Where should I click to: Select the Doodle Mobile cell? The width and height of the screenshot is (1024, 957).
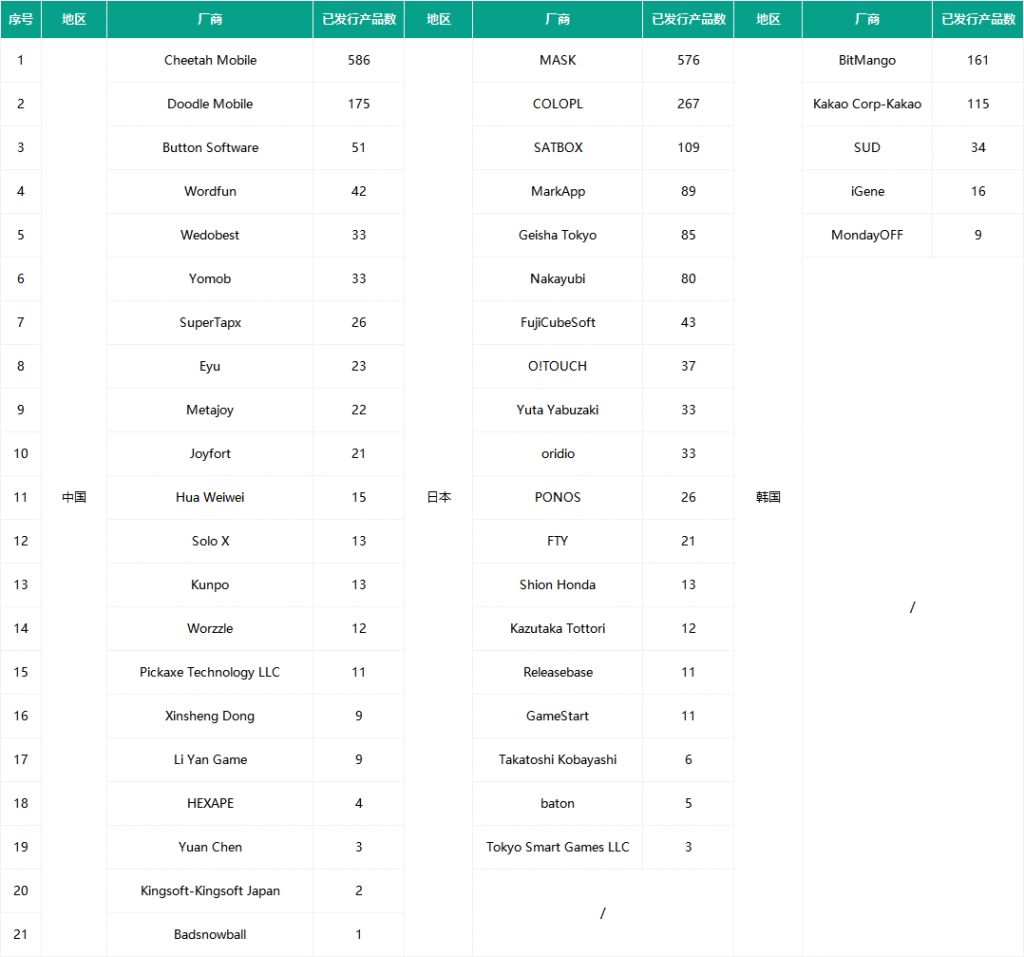point(210,104)
